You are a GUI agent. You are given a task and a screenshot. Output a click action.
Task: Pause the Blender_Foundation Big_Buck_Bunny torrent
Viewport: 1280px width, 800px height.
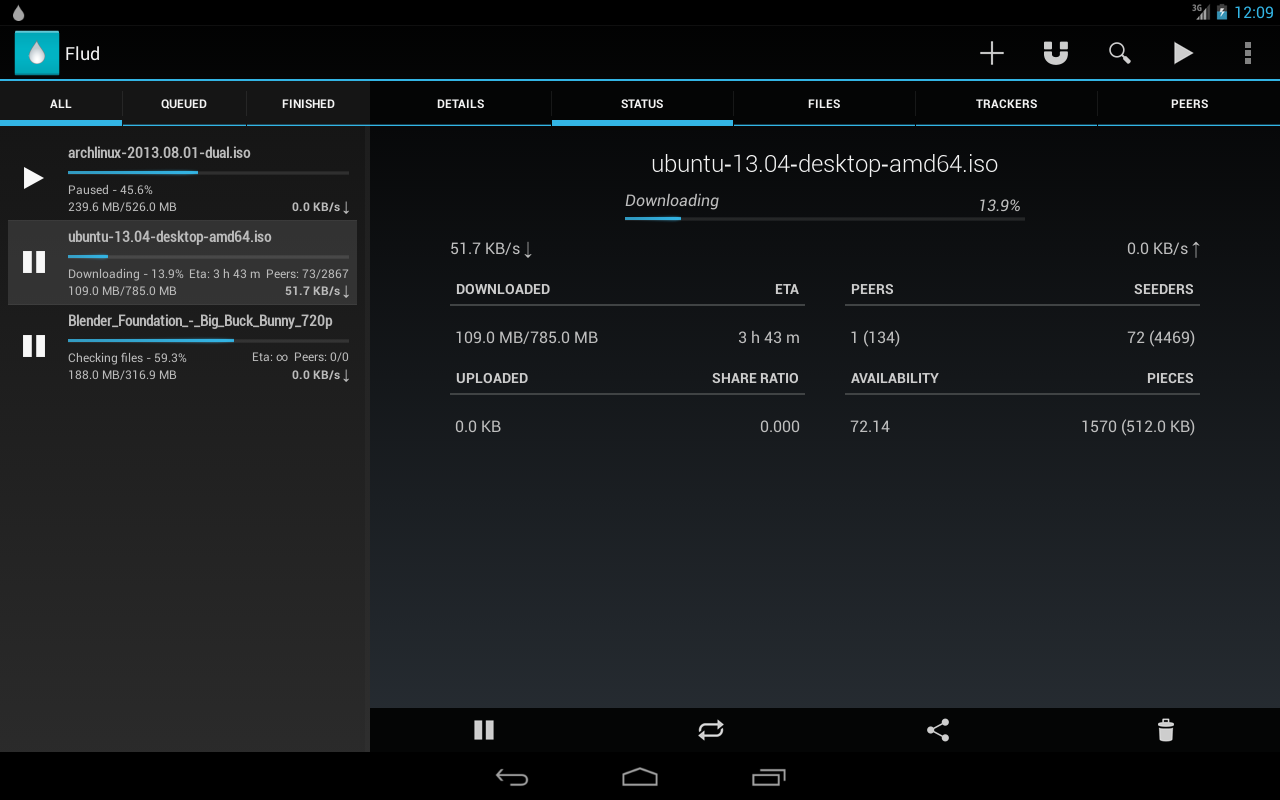click(x=34, y=346)
